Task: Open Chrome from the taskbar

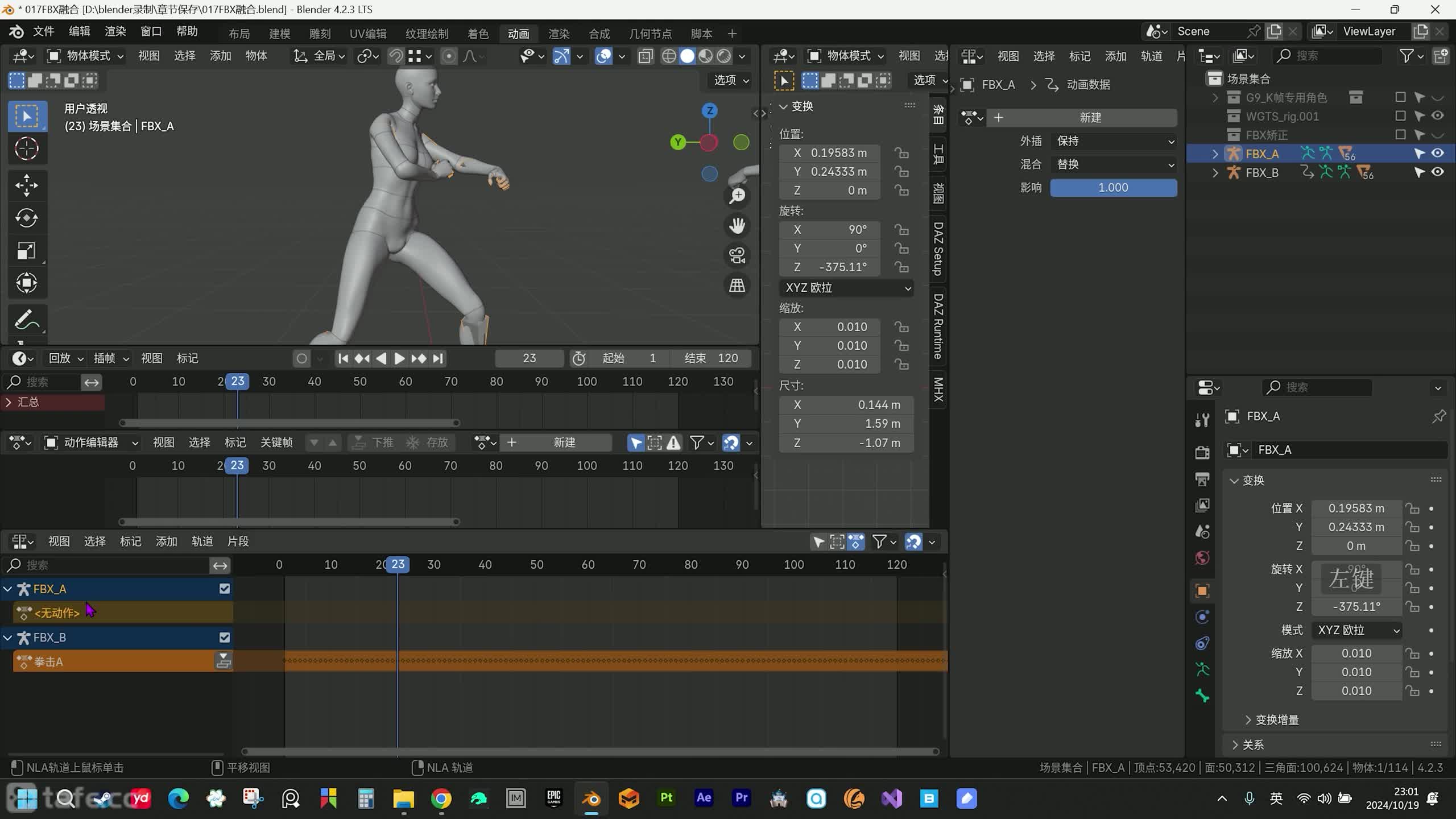Action: pos(441,799)
